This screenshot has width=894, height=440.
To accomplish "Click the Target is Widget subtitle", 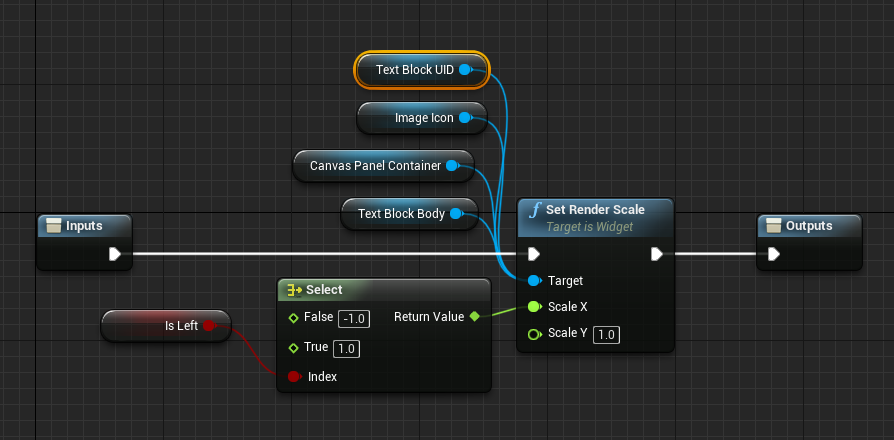I will [x=590, y=227].
